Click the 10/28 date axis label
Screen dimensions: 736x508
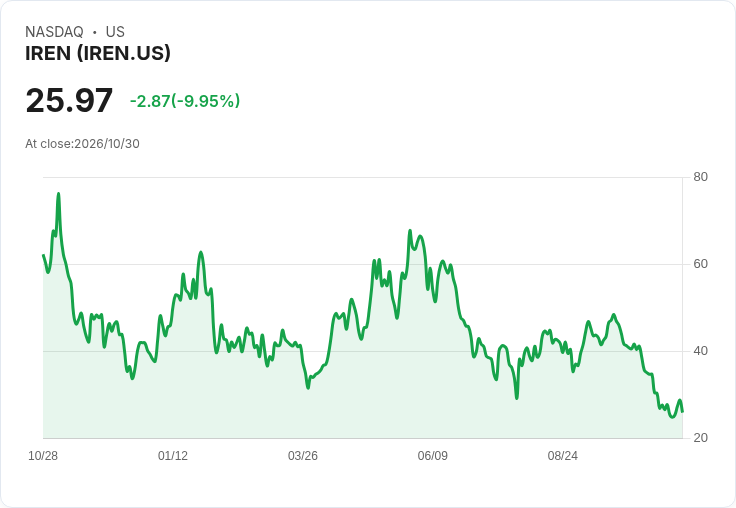point(43,456)
